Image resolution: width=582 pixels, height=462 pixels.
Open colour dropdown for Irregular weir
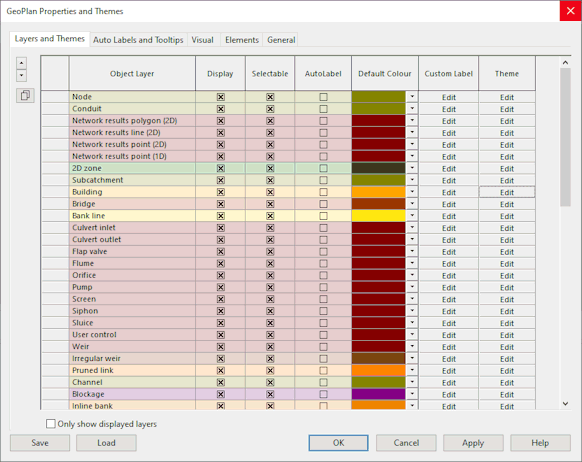412,358
